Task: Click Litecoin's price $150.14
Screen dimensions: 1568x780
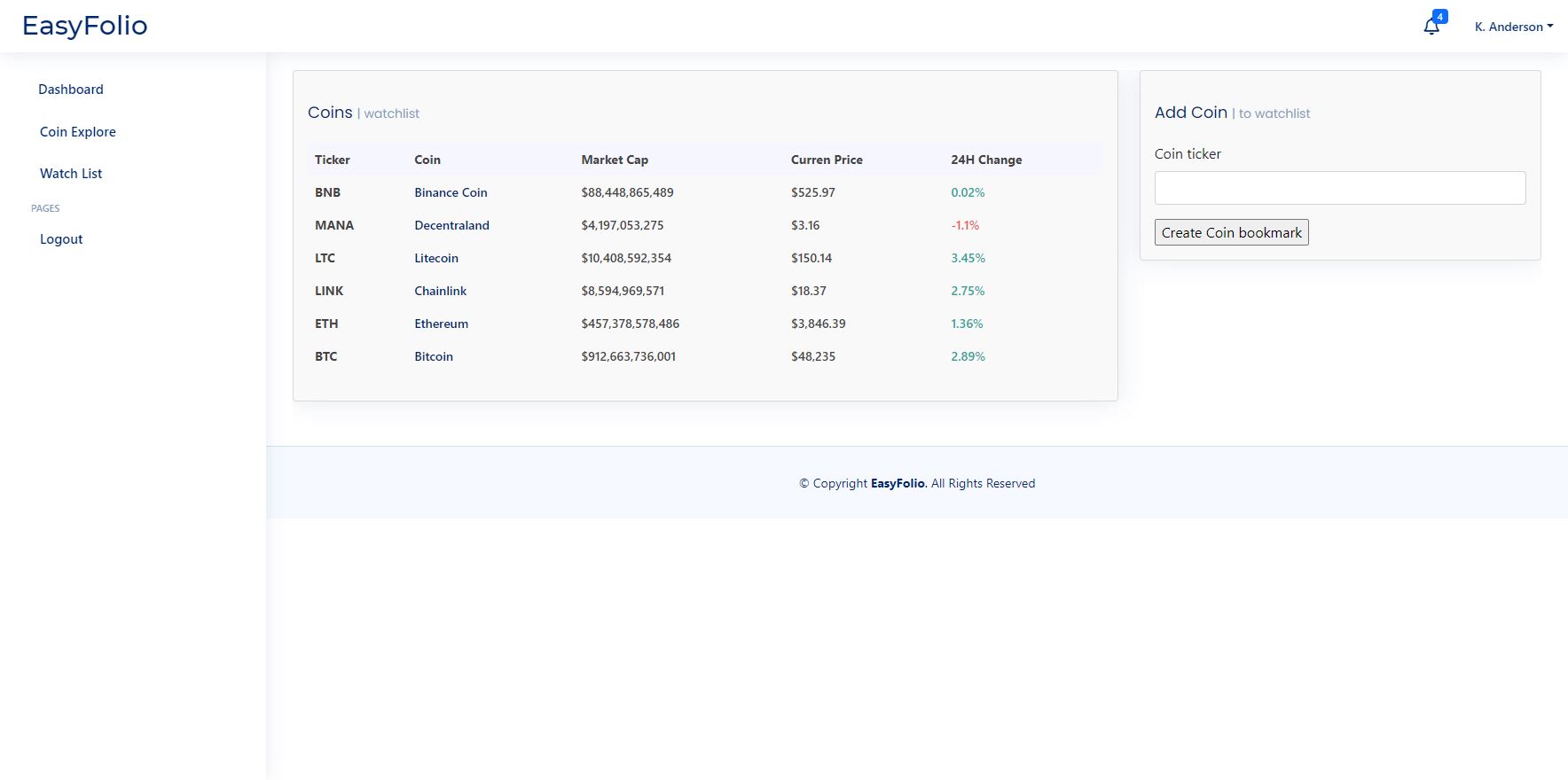Action: click(x=811, y=258)
